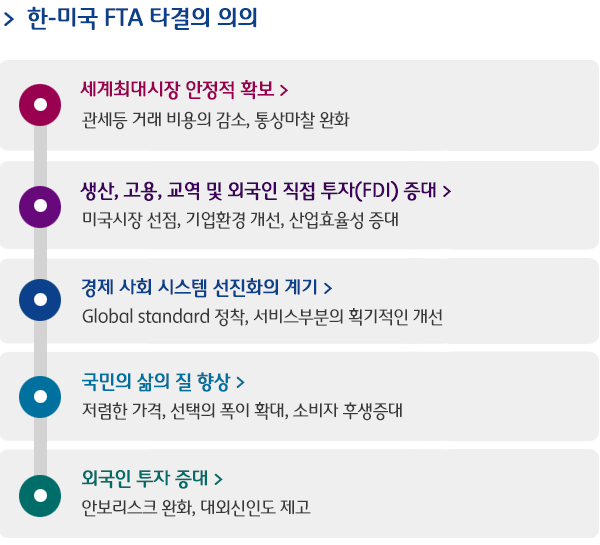
Task: Expand chevron after 투자(FDI) 증대
Action: pyautogui.click(x=446, y=191)
